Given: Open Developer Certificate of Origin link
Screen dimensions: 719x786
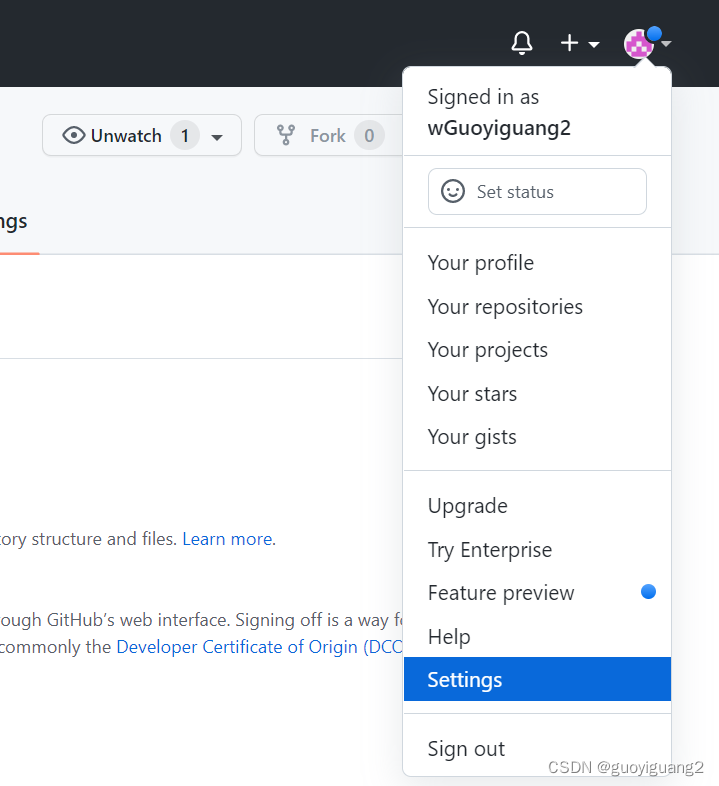Looking at the screenshot, I should (259, 647).
